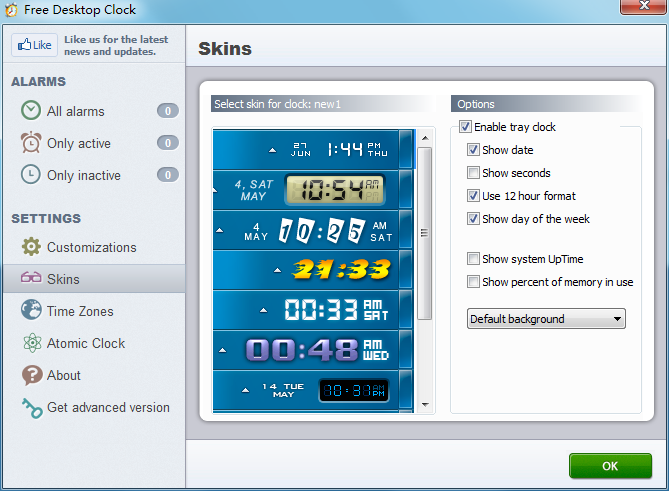Image resolution: width=669 pixels, height=491 pixels.
Task: Toggle the Use 12 hour format checkbox
Action: click(x=474, y=196)
